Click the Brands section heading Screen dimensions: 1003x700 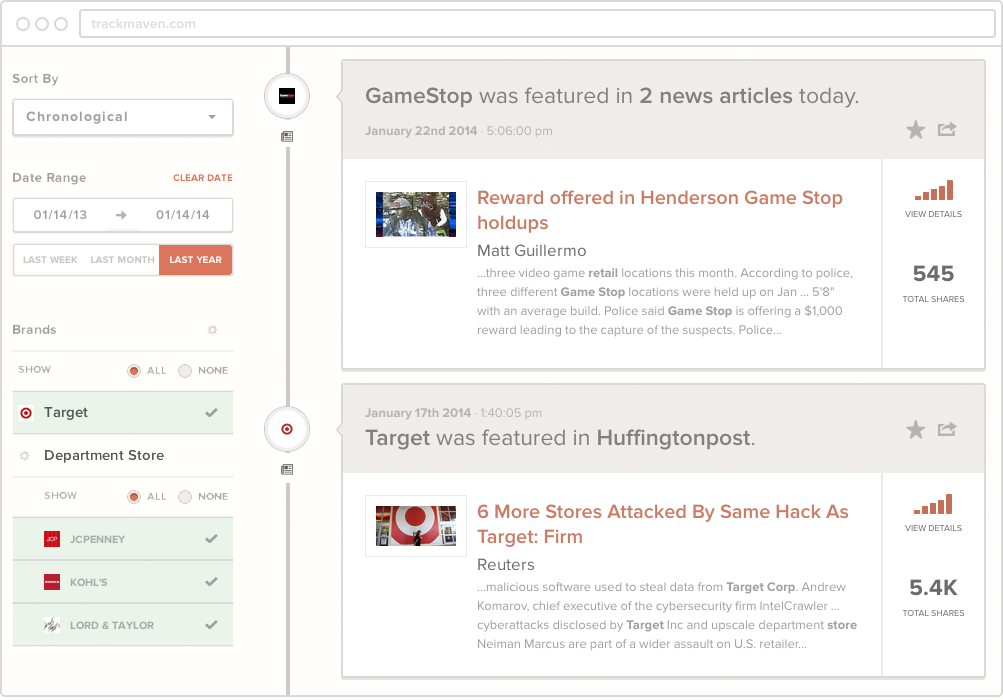click(x=35, y=330)
